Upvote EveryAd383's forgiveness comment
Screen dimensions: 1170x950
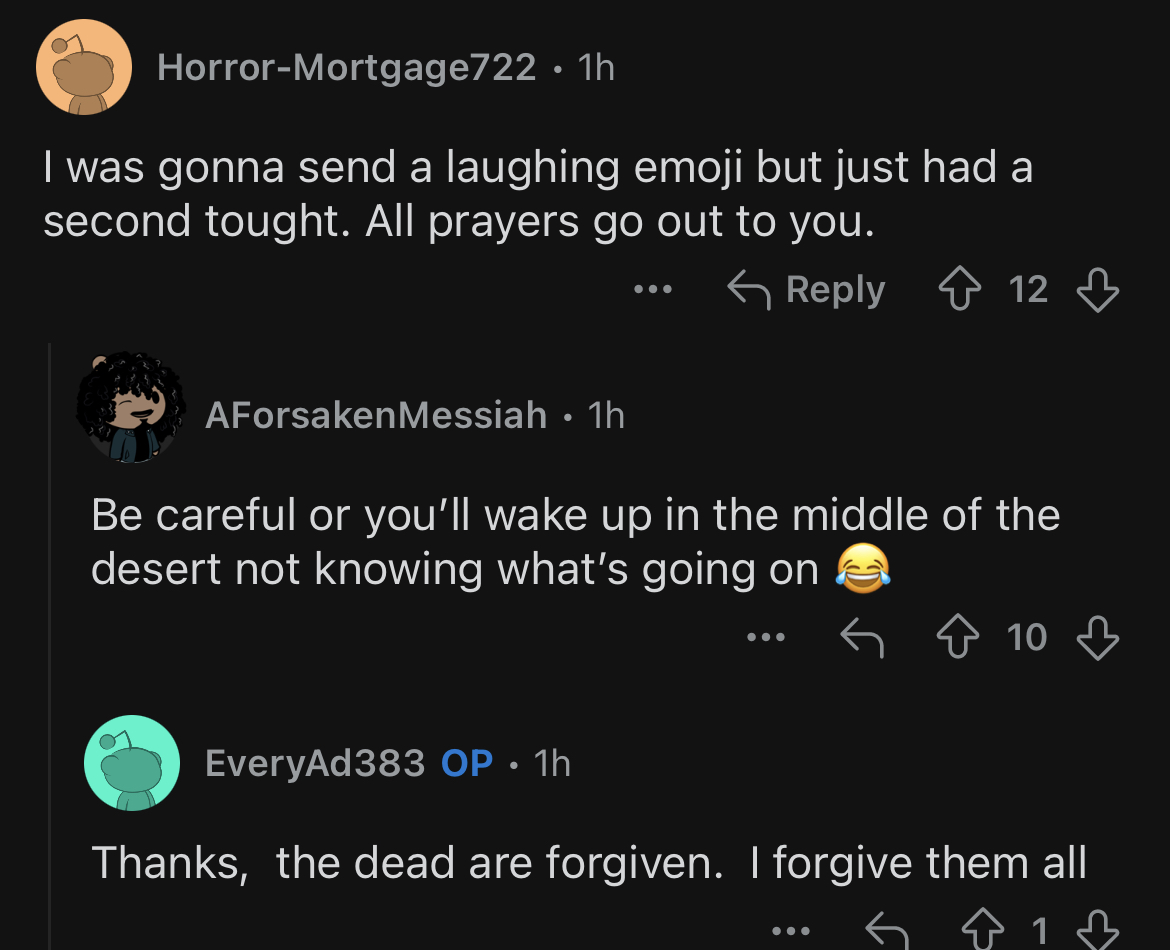tap(983, 929)
